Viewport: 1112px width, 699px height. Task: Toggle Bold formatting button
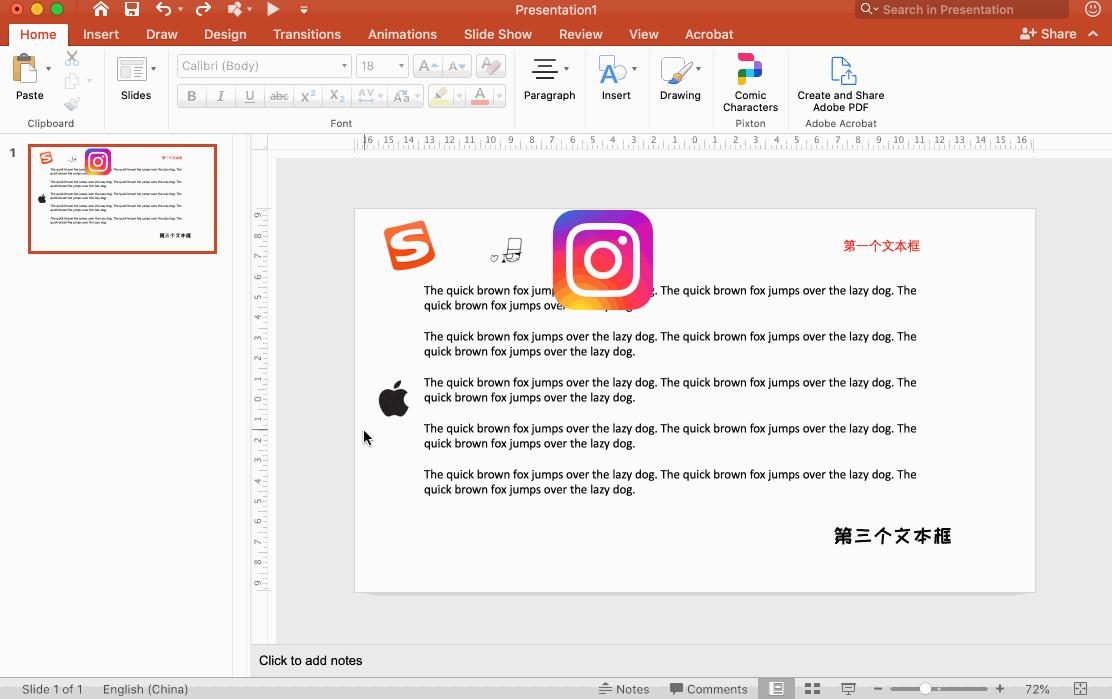(x=192, y=96)
